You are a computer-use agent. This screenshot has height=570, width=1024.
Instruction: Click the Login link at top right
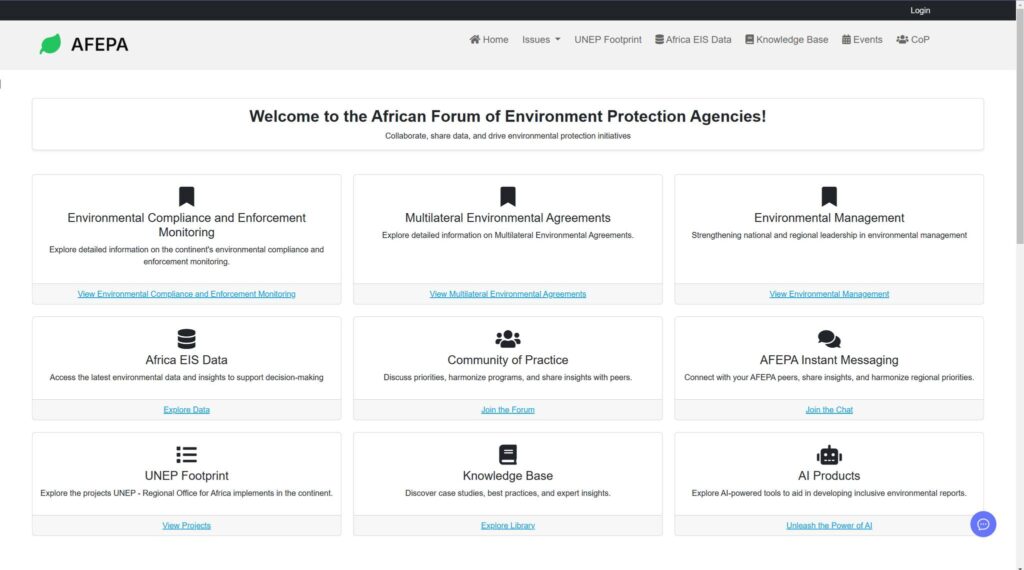coord(920,10)
